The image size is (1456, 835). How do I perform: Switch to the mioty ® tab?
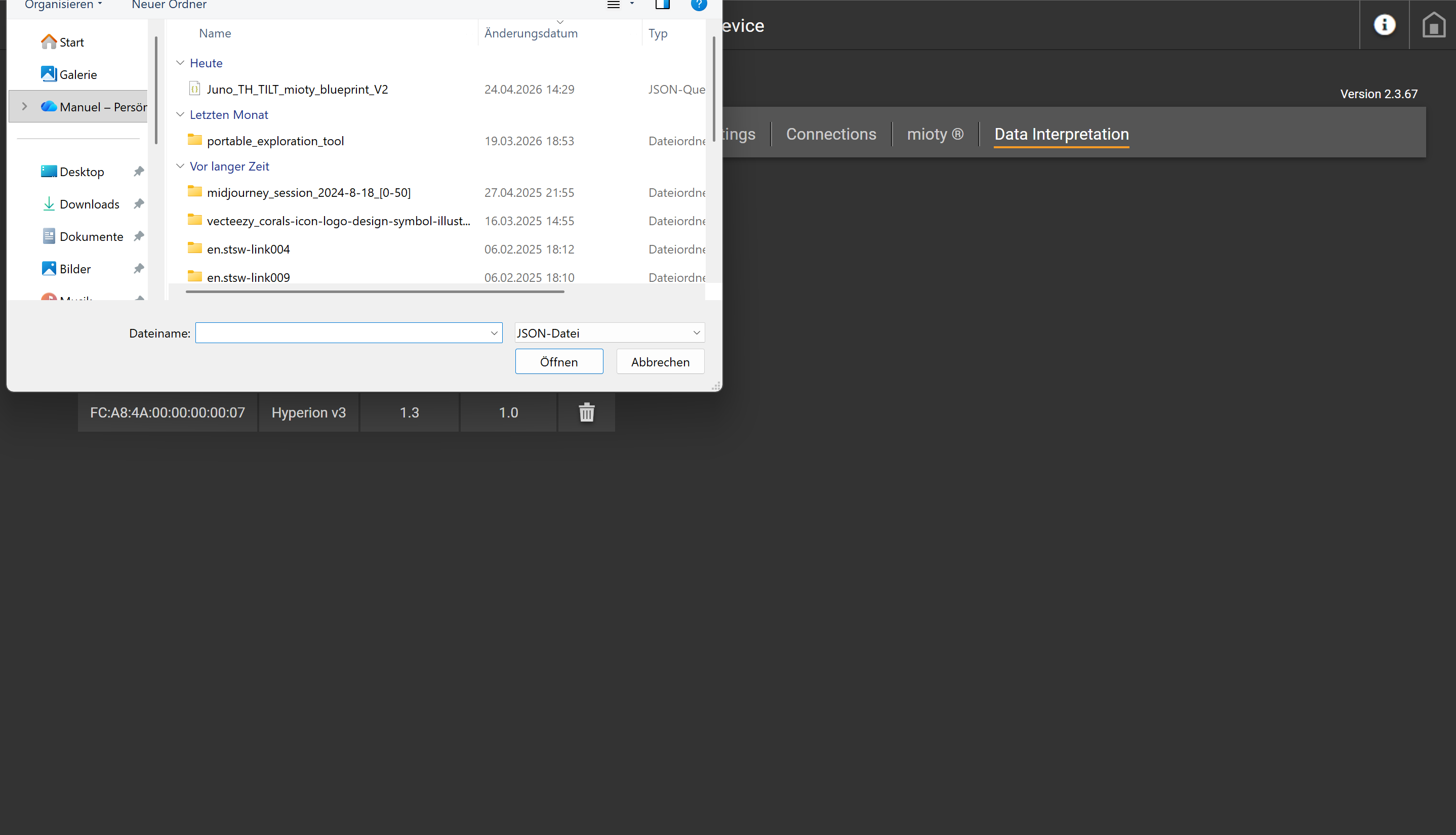click(x=935, y=134)
